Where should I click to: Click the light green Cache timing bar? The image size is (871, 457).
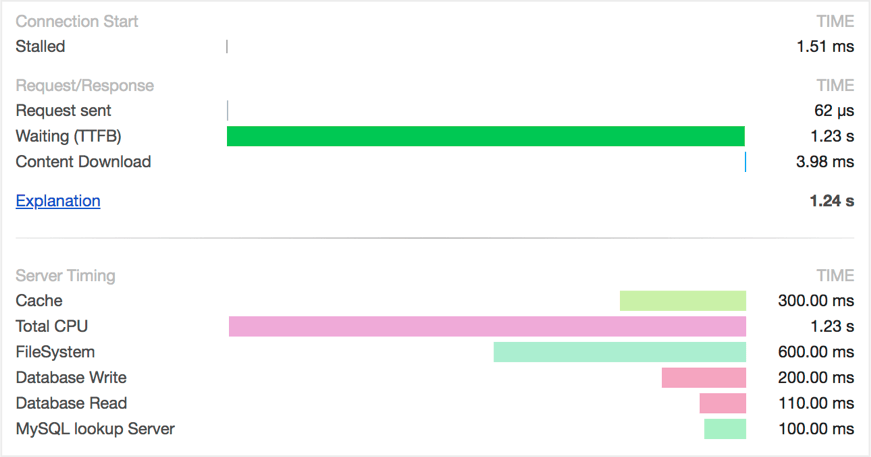(683, 301)
